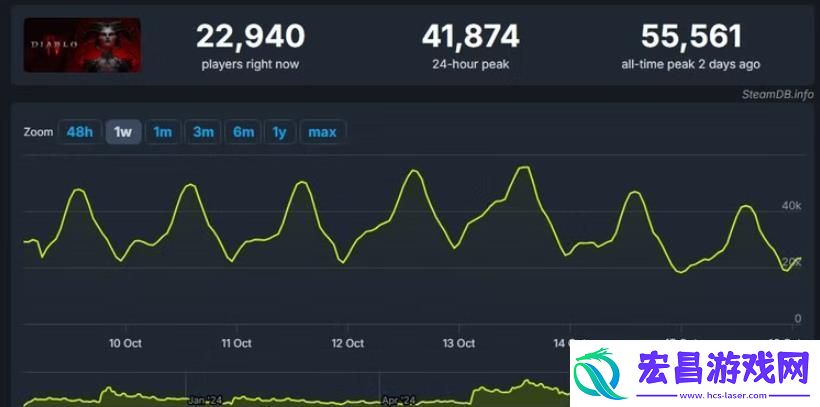820x407 pixels.
Task: Click the 11 Oct axis label
Action: [x=236, y=343]
